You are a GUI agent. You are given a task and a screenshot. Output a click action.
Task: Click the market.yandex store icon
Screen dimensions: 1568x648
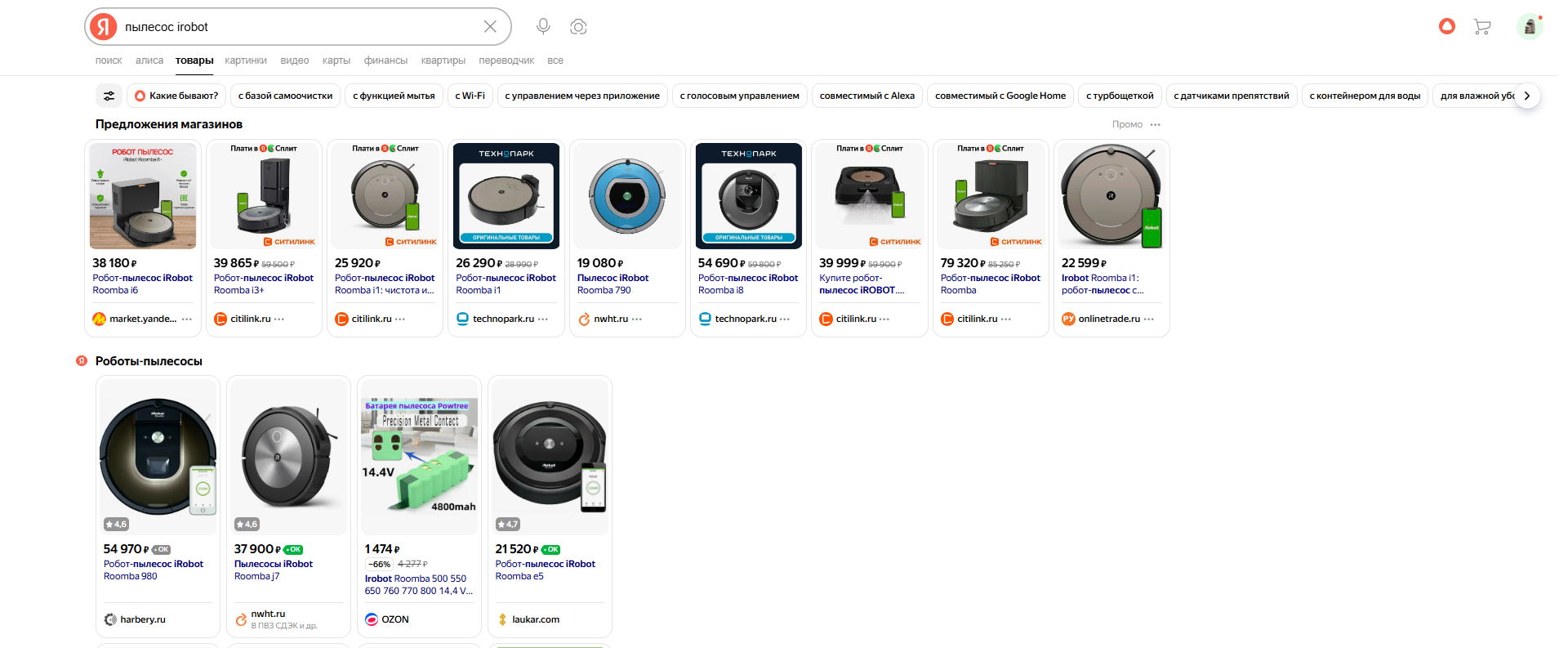point(100,319)
